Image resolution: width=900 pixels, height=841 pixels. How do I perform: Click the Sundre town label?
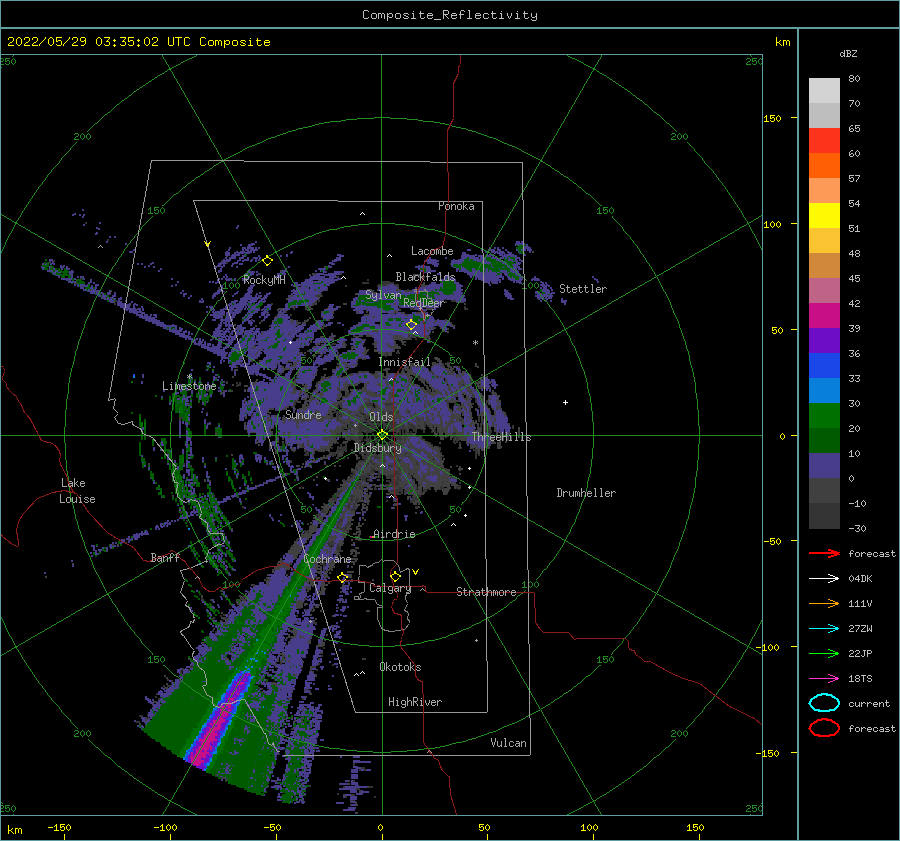coord(303,414)
